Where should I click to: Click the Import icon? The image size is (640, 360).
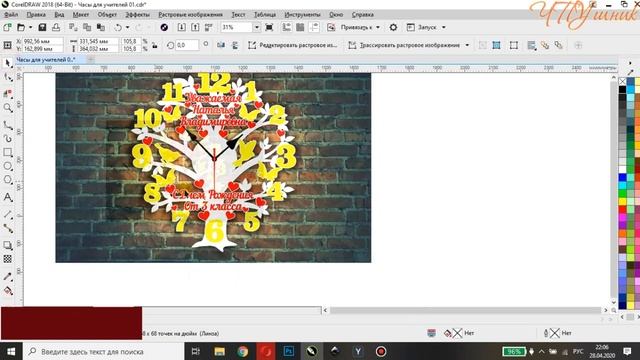click(x=182, y=27)
